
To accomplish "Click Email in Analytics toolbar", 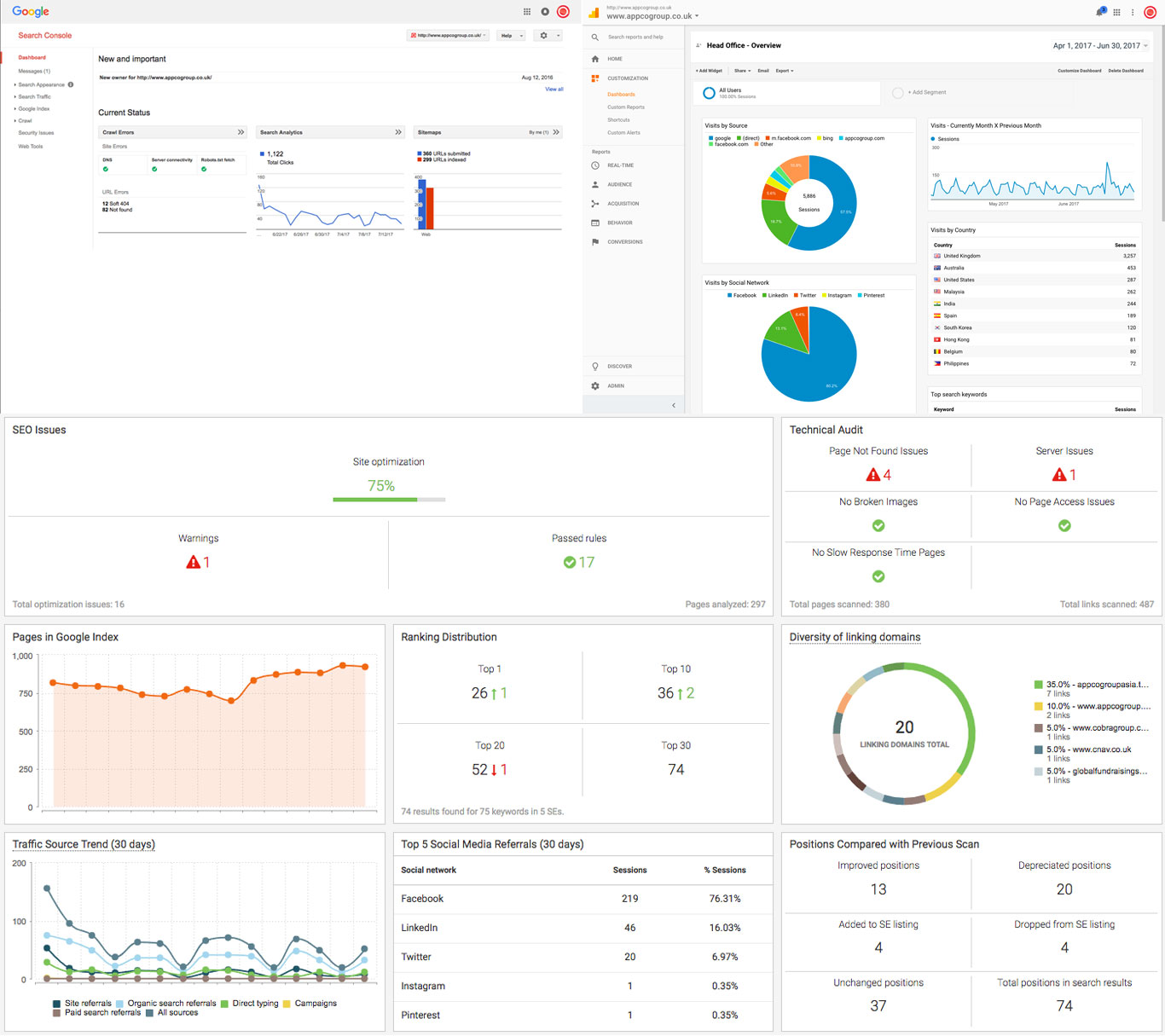I will click(x=763, y=71).
